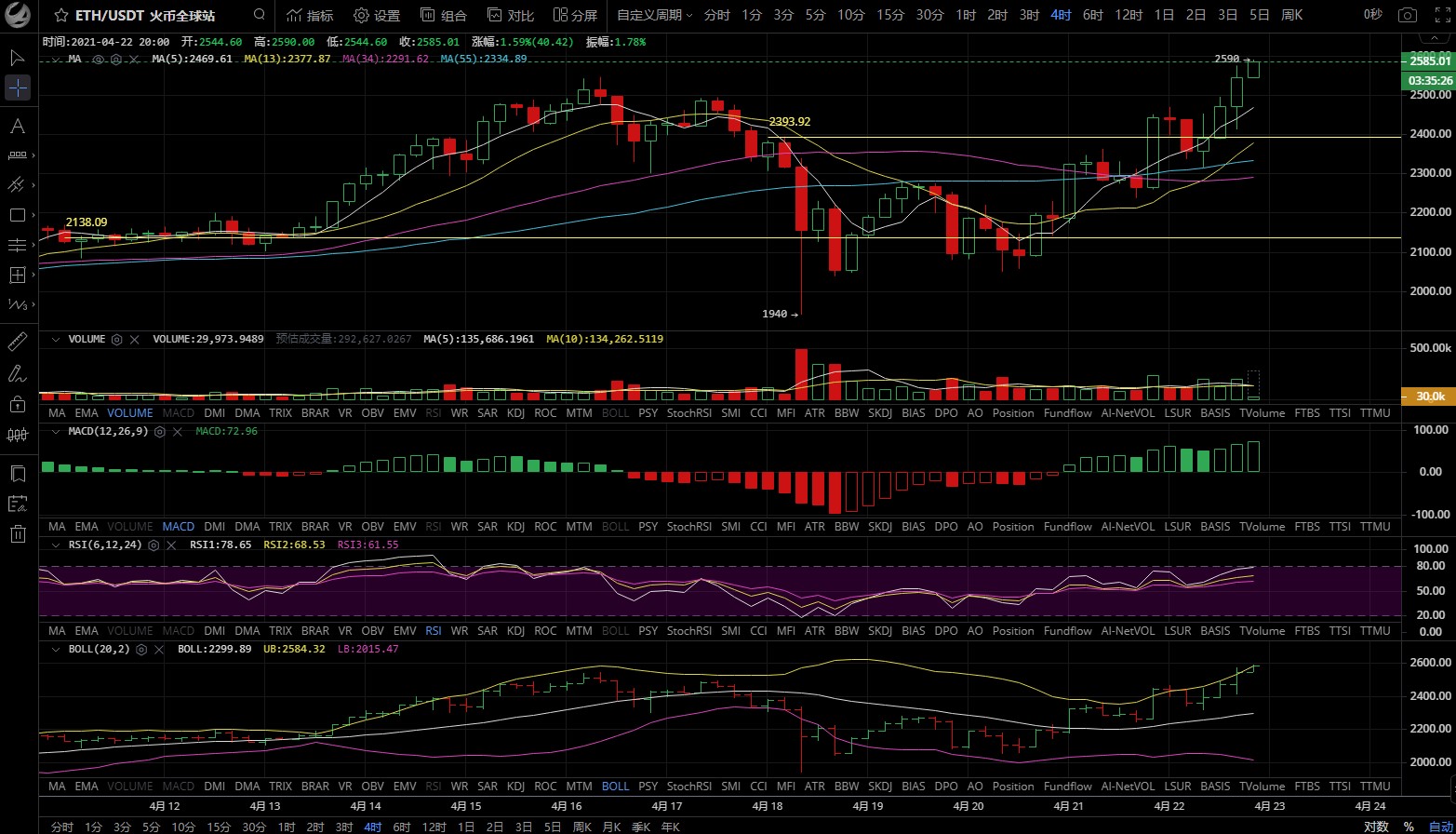Remove the MA indicator with its X
The image size is (1456, 834).
coord(134,59)
